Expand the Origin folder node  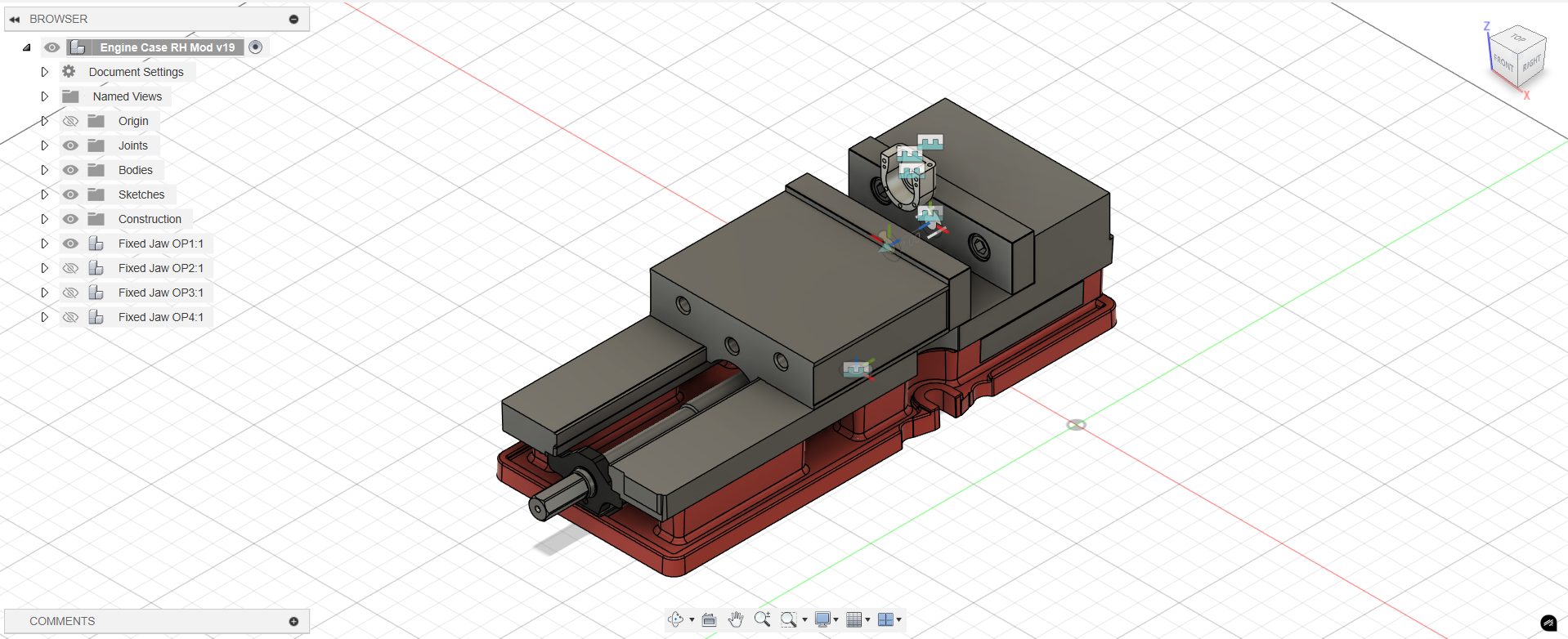[45, 121]
